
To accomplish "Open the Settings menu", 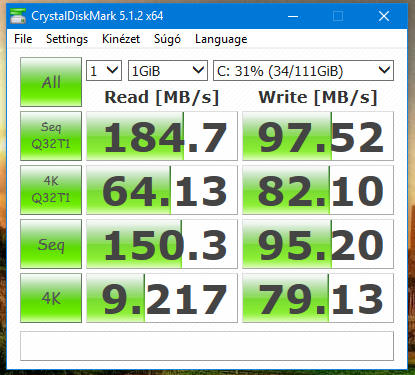I will (67, 39).
